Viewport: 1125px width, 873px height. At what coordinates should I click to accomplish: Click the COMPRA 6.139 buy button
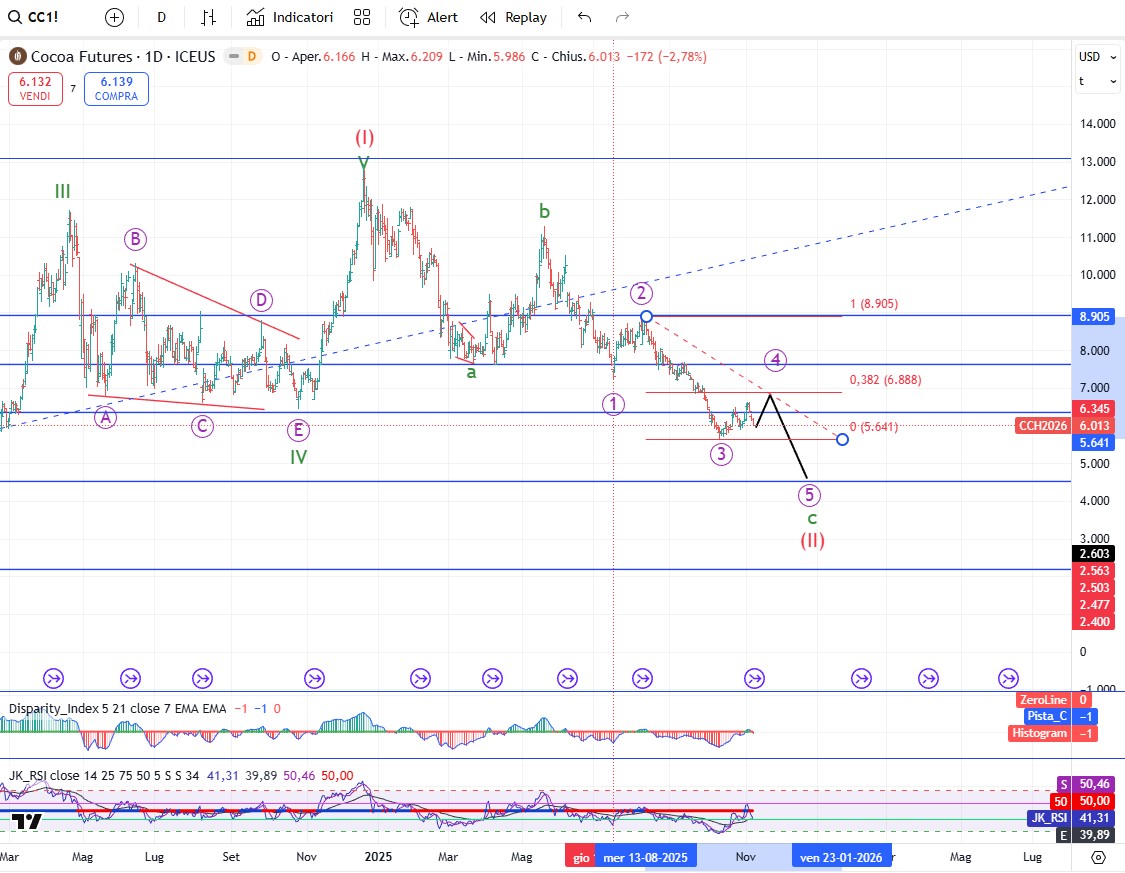[116, 89]
